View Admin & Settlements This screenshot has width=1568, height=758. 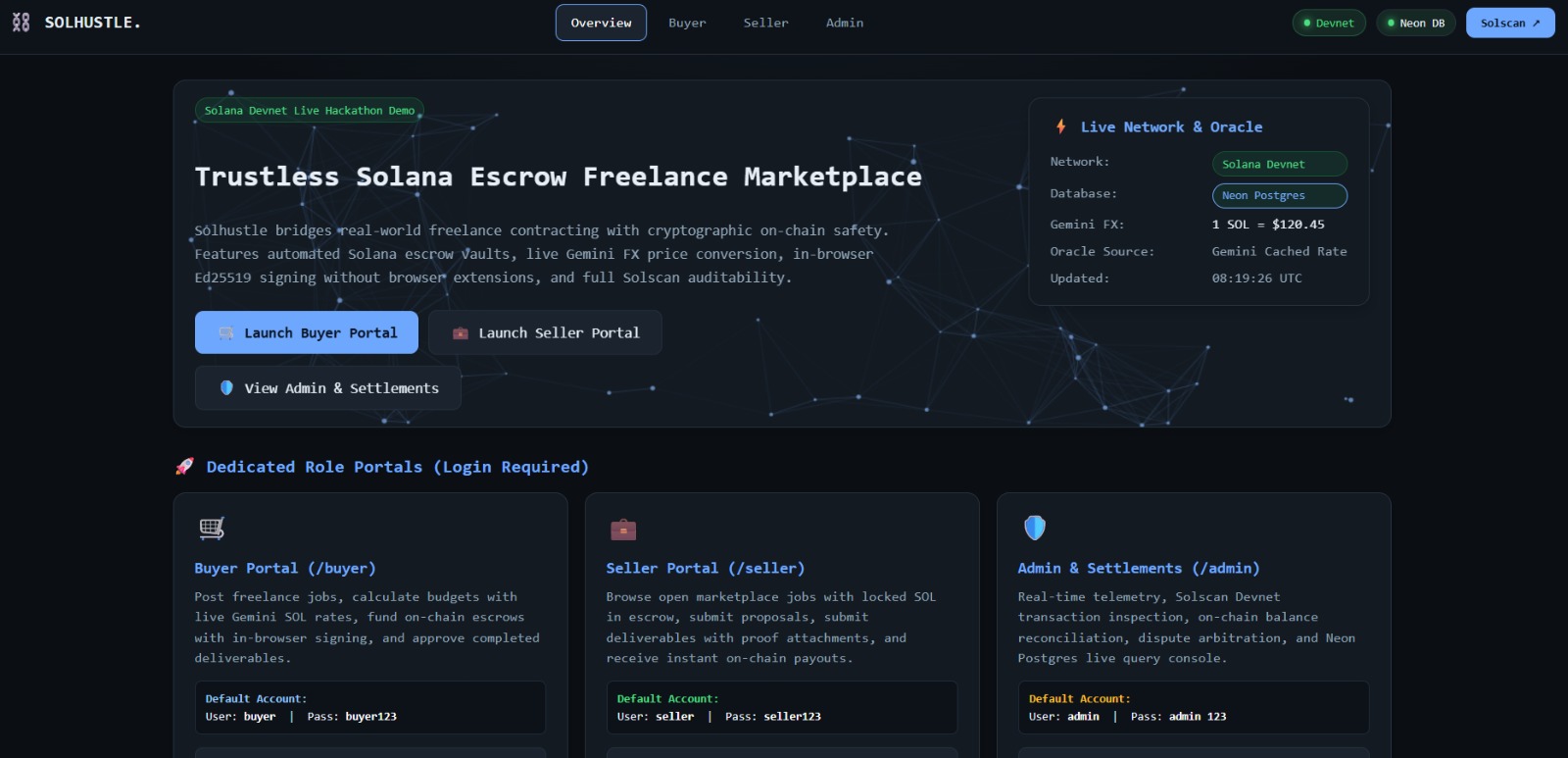328,388
